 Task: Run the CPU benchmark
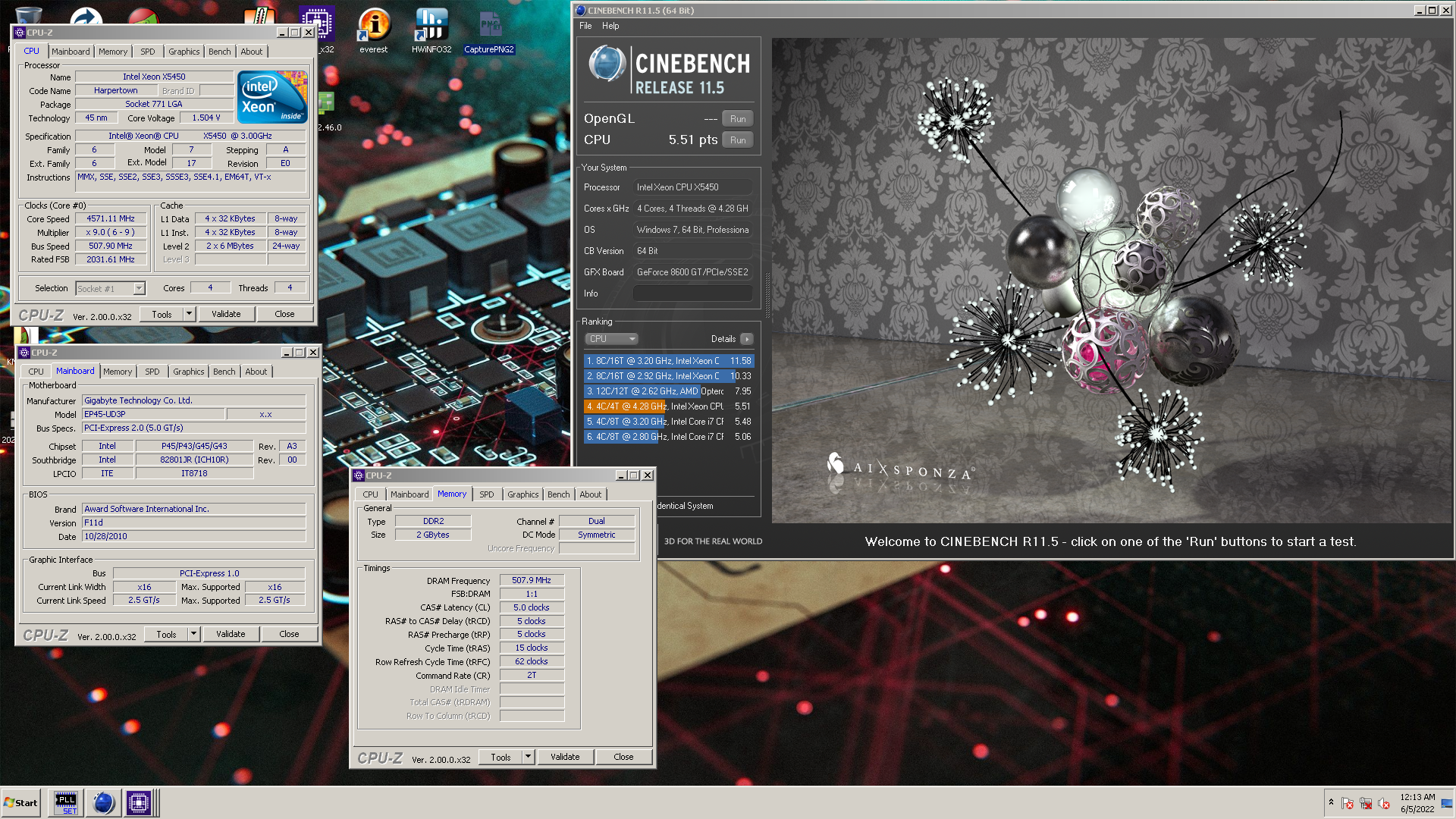click(x=738, y=140)
